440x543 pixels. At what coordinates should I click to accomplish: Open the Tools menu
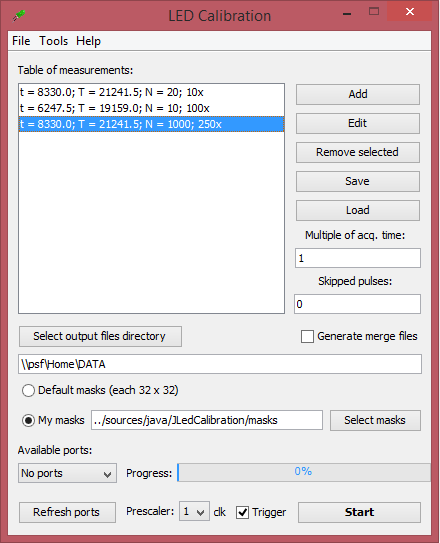point(53,41)
